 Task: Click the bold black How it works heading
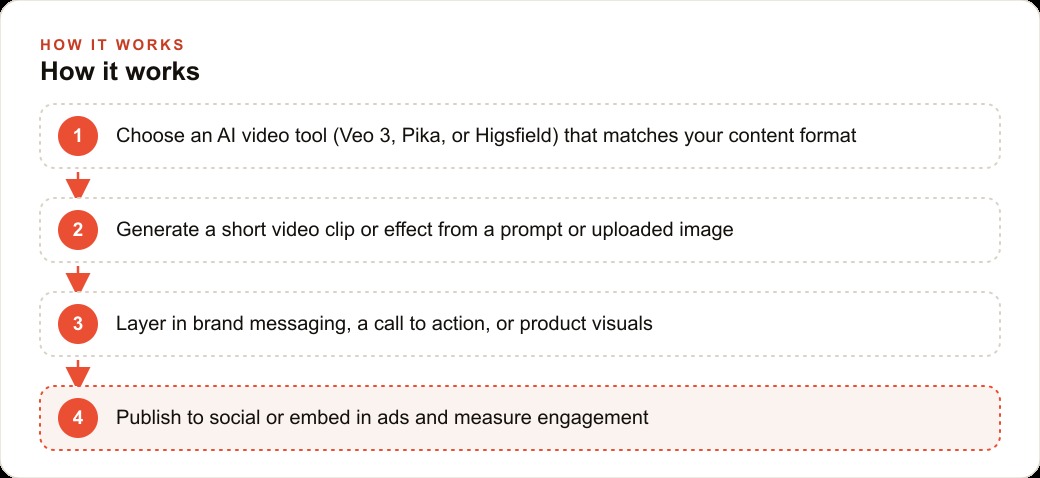[x=120, y=72]
